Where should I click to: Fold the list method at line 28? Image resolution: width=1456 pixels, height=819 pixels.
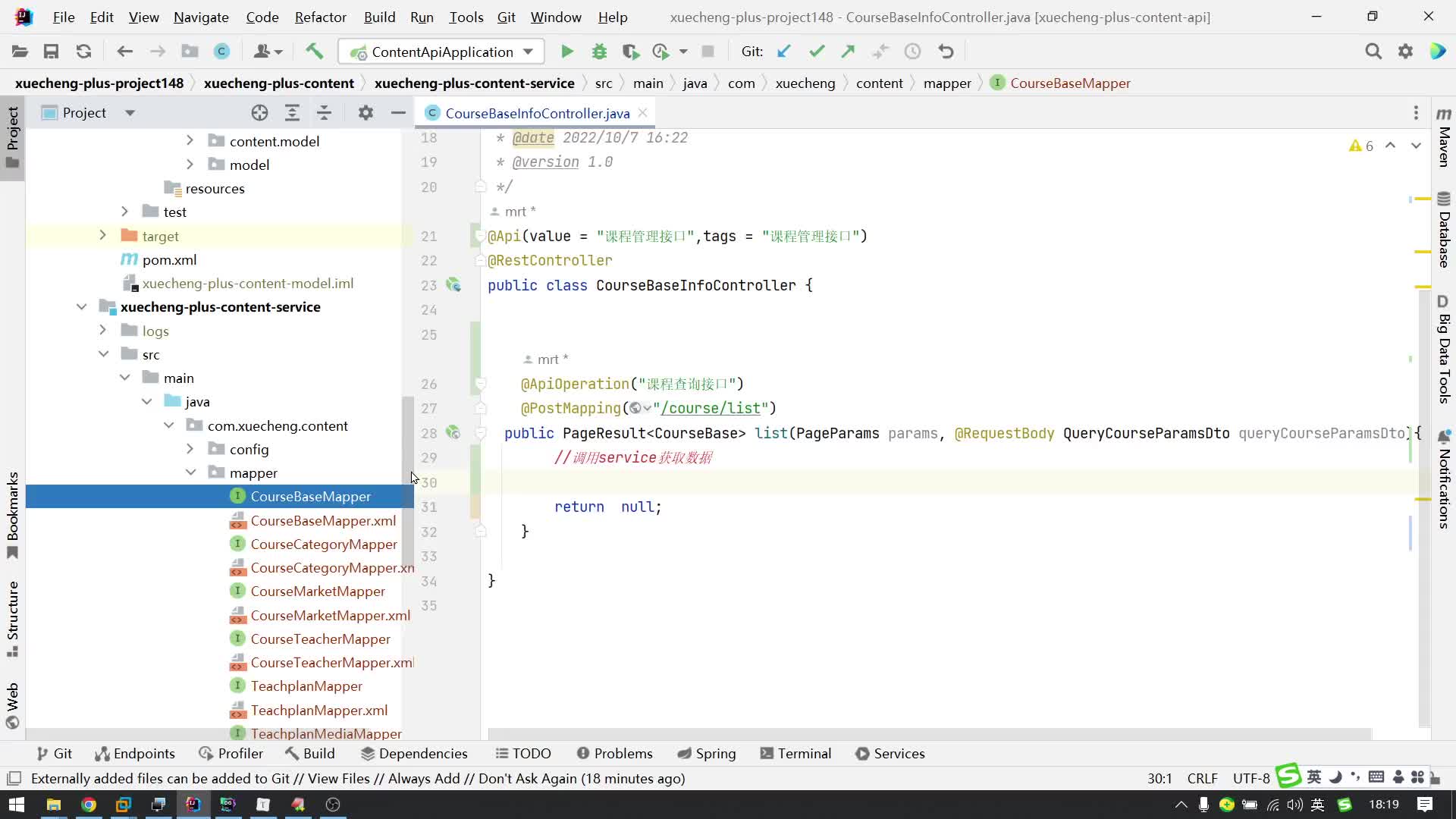(x=480, y=433)
